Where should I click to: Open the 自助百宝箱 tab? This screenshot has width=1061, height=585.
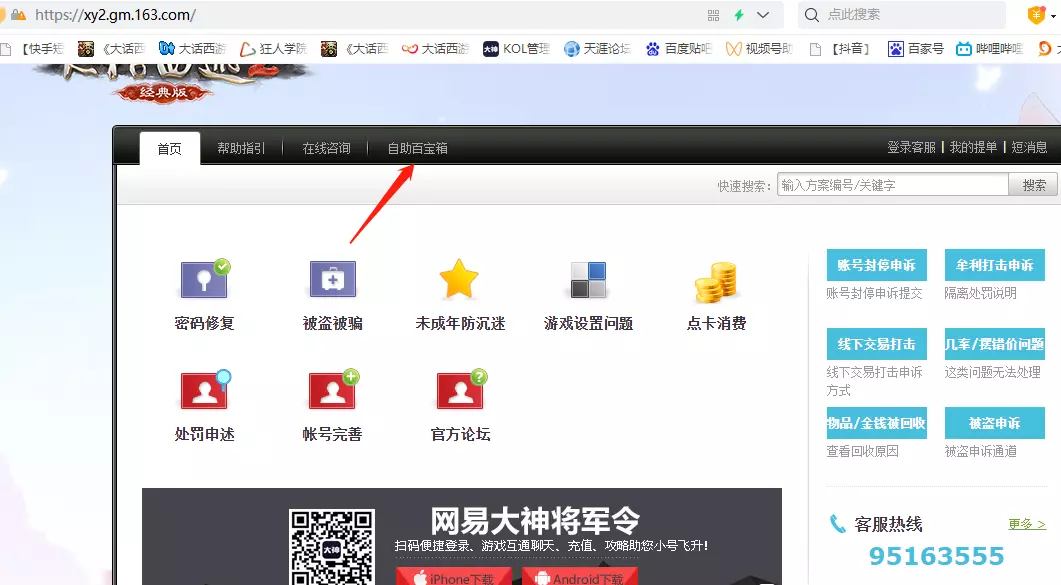(x=417, y=148)
